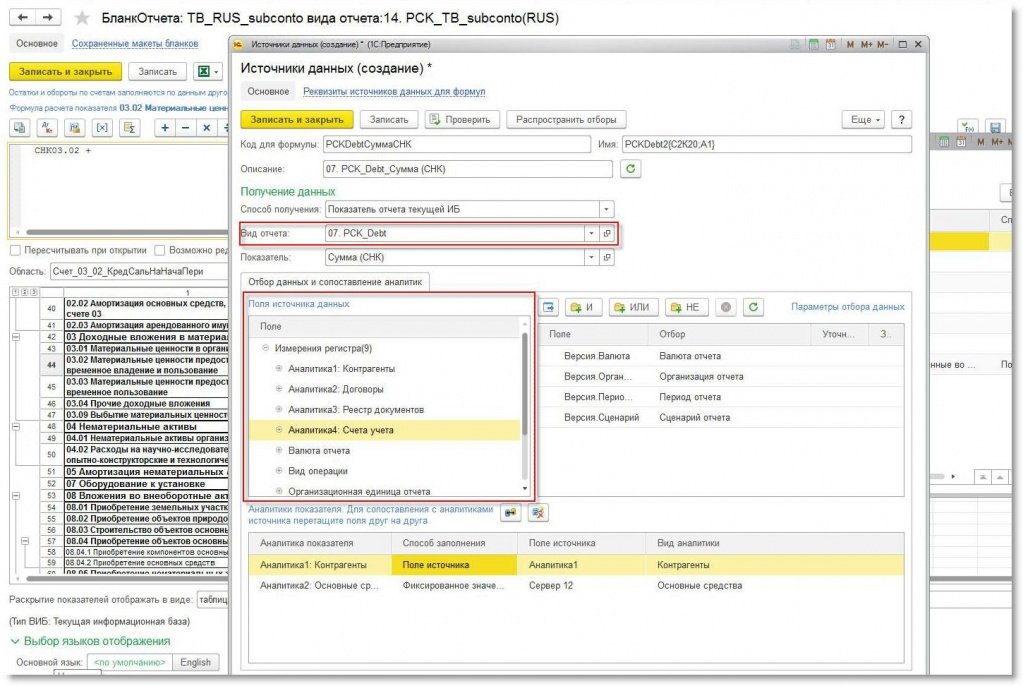
Task: Click the Распространить отборы button
Action: 567,119
